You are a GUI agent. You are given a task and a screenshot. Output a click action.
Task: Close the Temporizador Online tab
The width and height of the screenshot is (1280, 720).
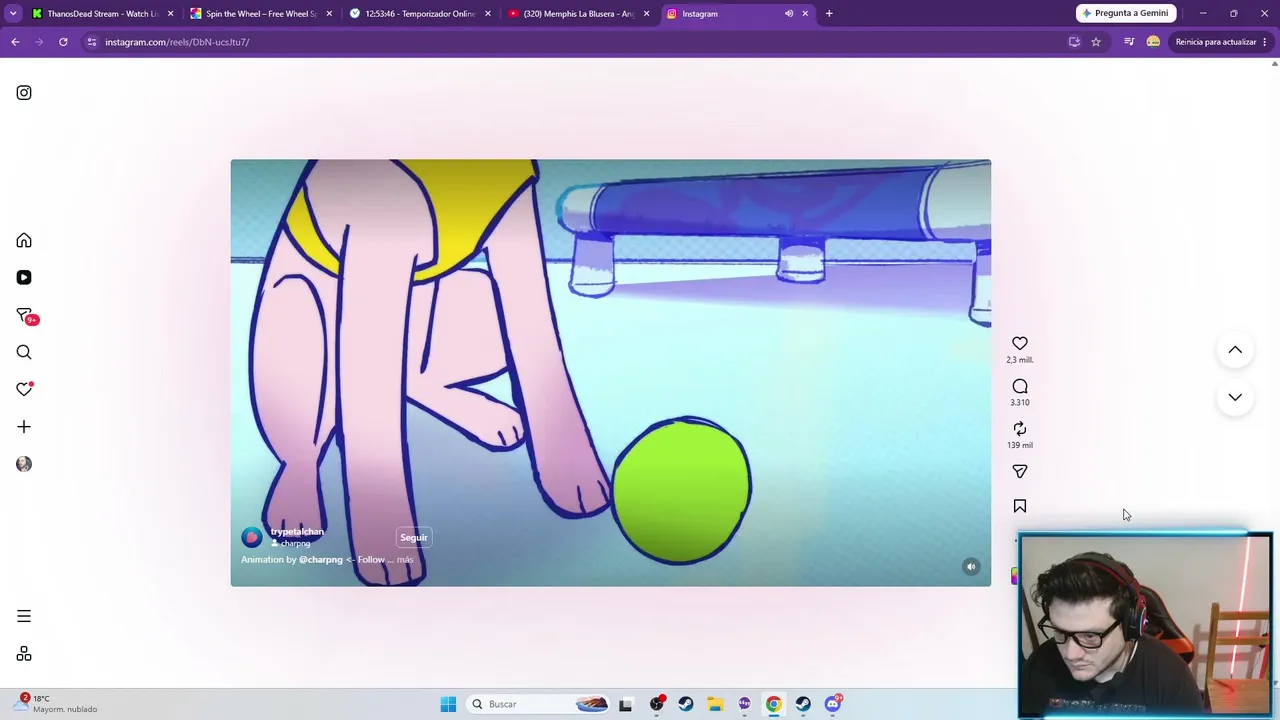point(488,14)
